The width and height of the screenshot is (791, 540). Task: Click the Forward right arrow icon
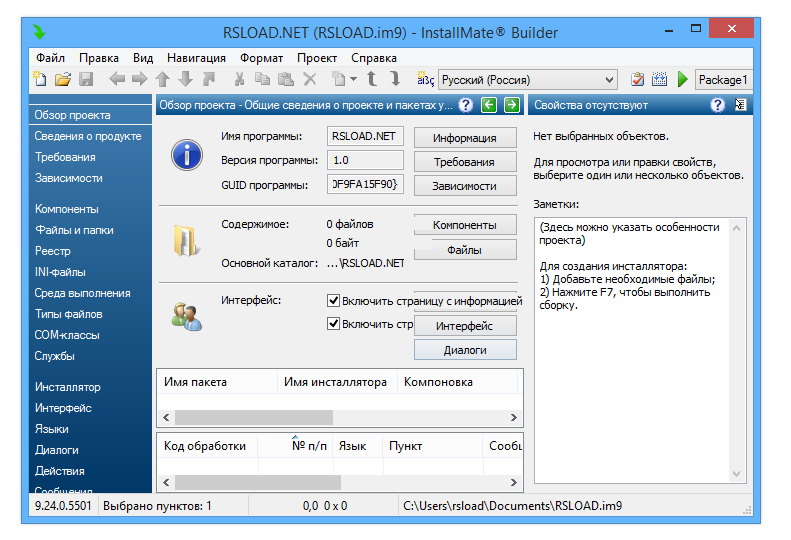[x=139, y=79]
